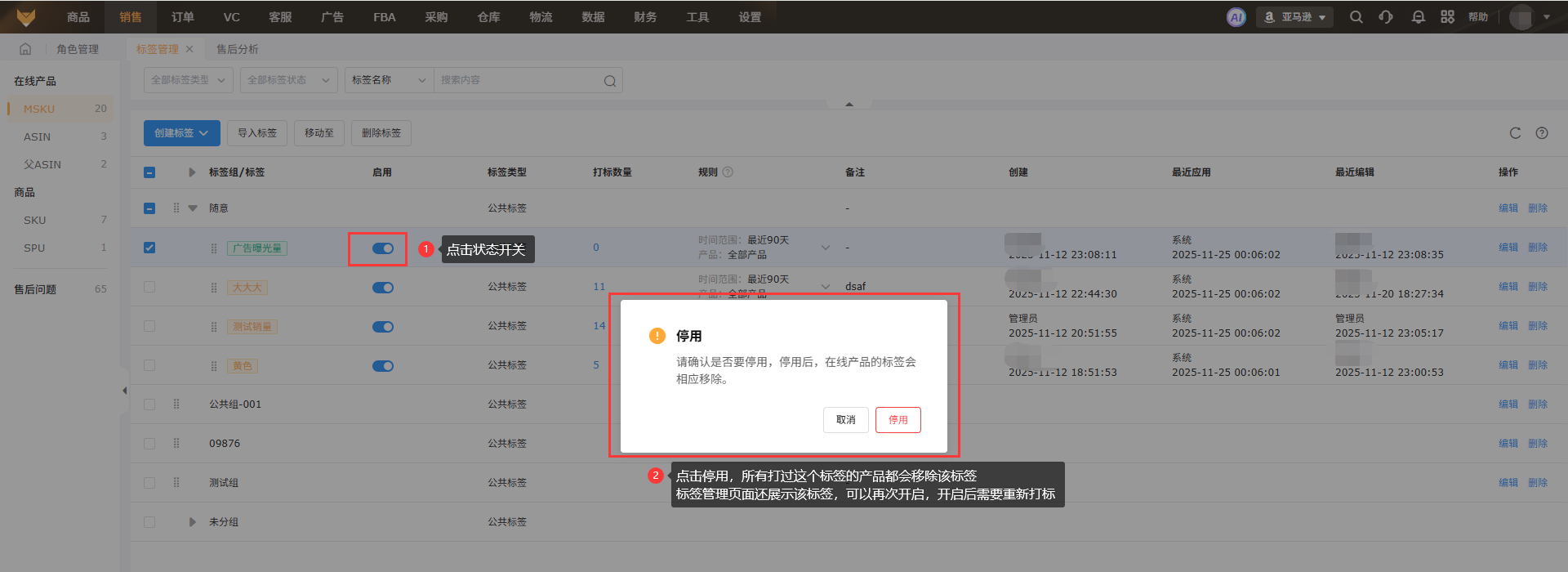Expand the 未分组 group
Image resolution: width=1568 pixels, height=572 pixels.
tap(192, 522)
